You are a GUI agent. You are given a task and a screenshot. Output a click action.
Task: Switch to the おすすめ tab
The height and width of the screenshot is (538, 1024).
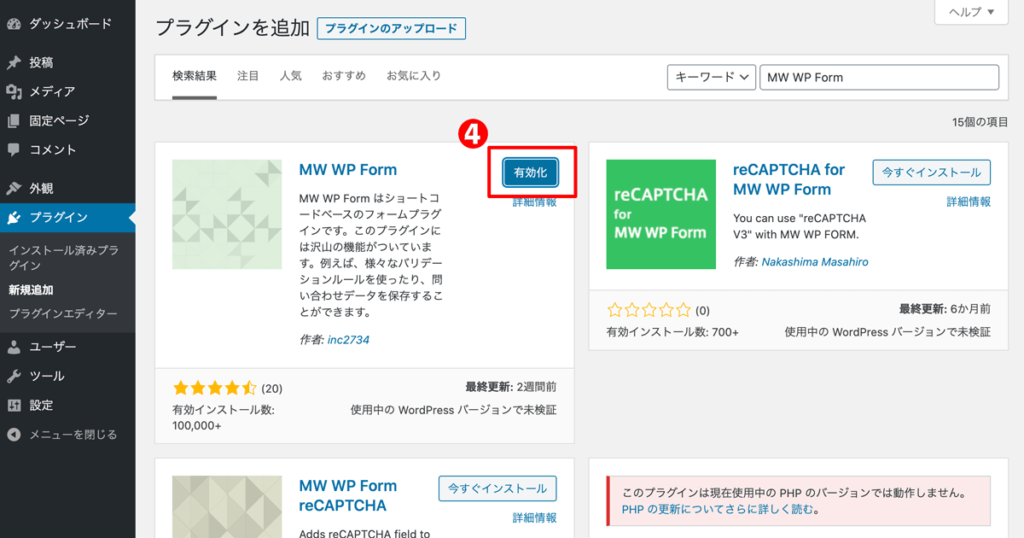click(x=344, y=76)
